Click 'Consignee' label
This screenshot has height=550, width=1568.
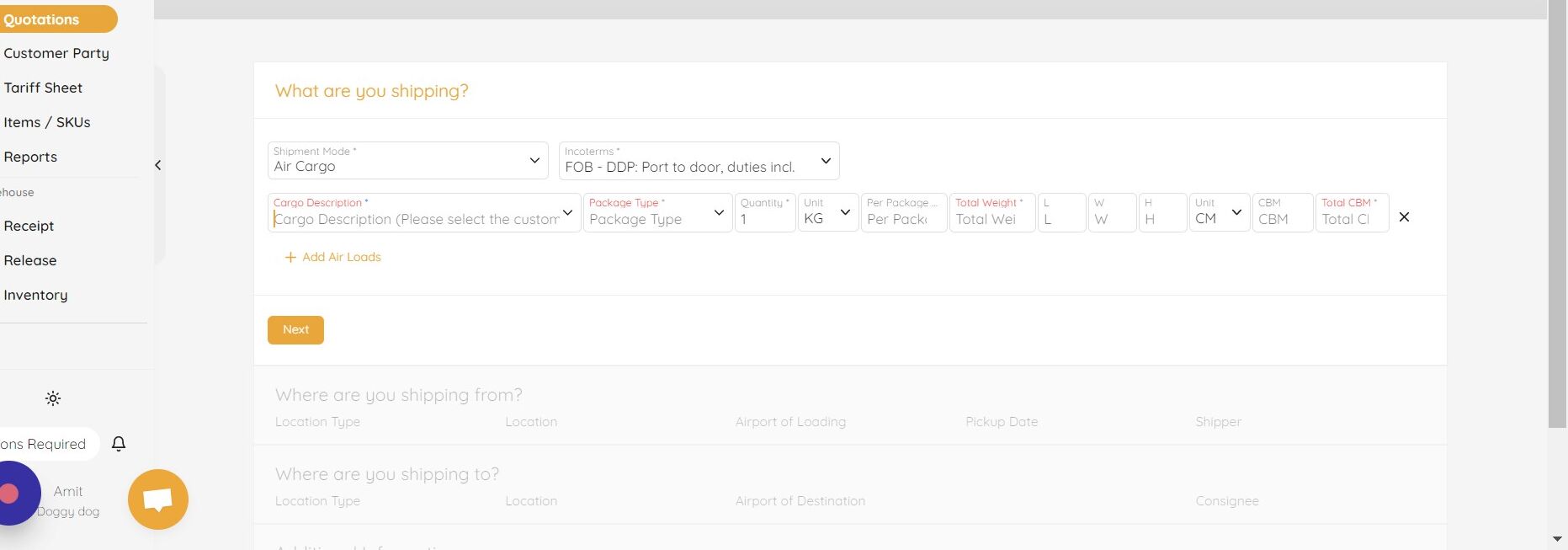click(x=1227, y=501)
